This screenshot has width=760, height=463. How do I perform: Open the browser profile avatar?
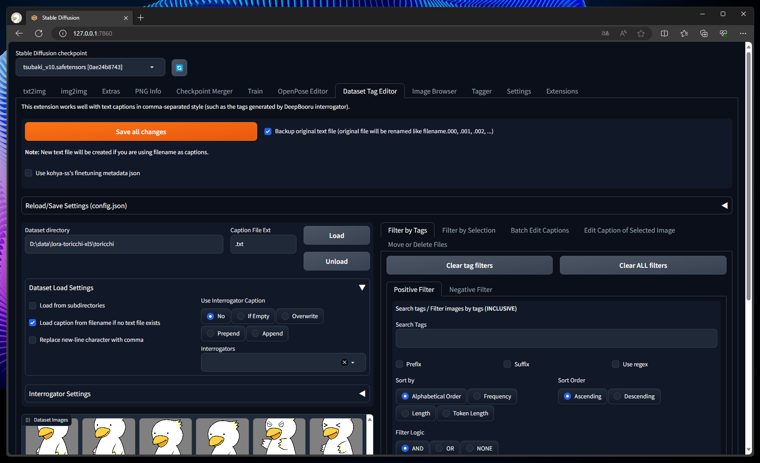pos(16,18)
